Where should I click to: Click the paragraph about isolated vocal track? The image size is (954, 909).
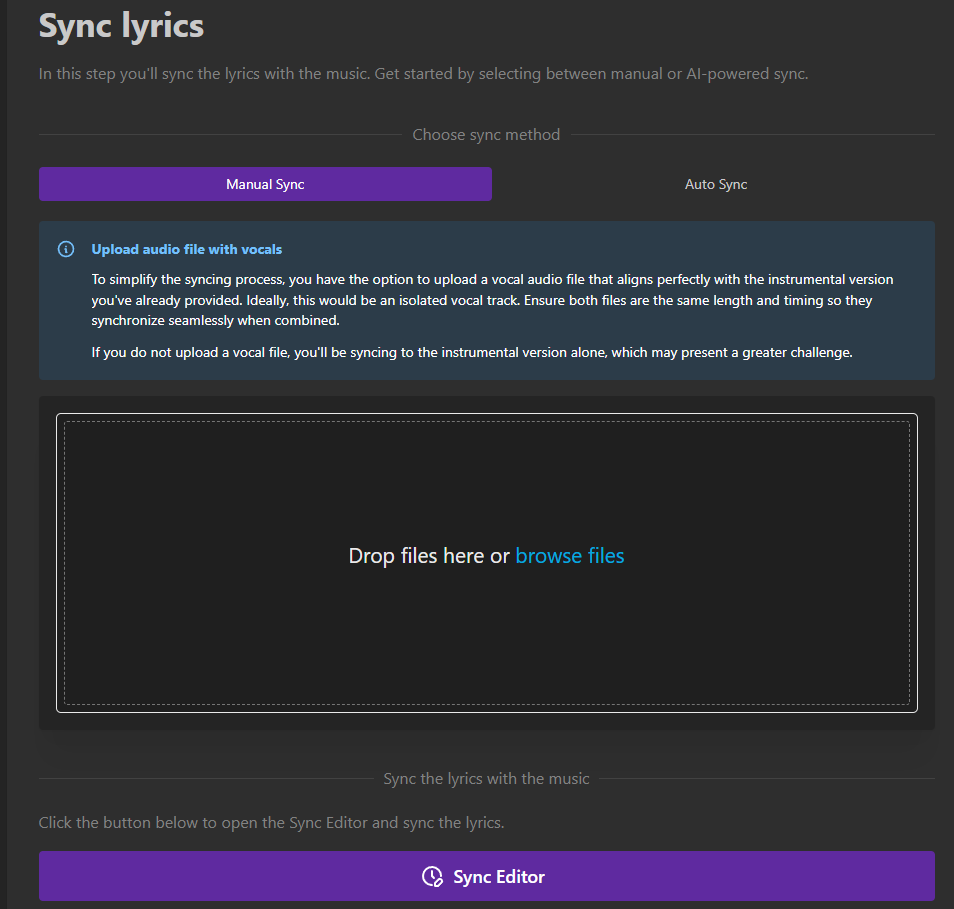point(492,300)
